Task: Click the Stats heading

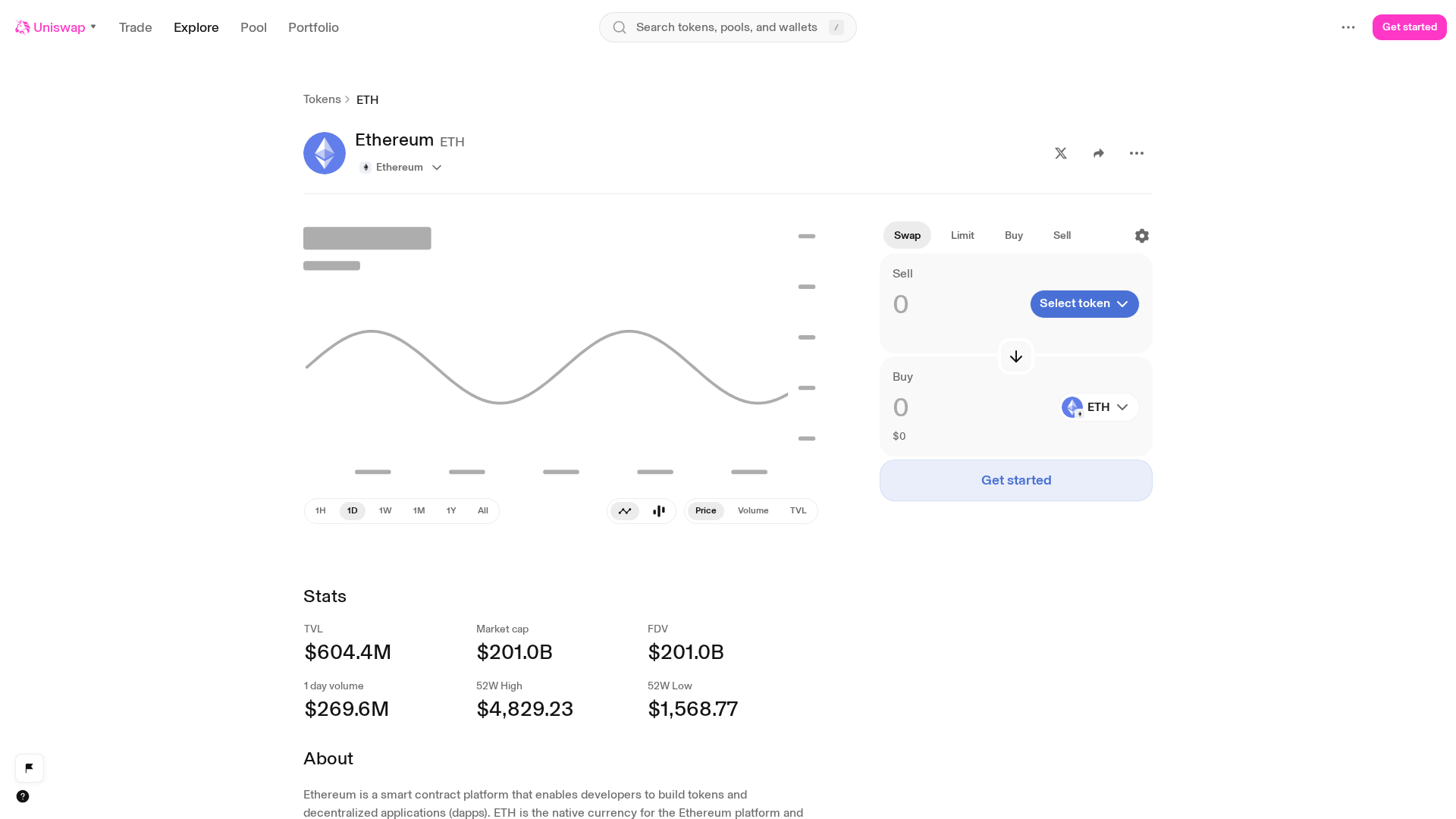Action: tap(325, 596)
